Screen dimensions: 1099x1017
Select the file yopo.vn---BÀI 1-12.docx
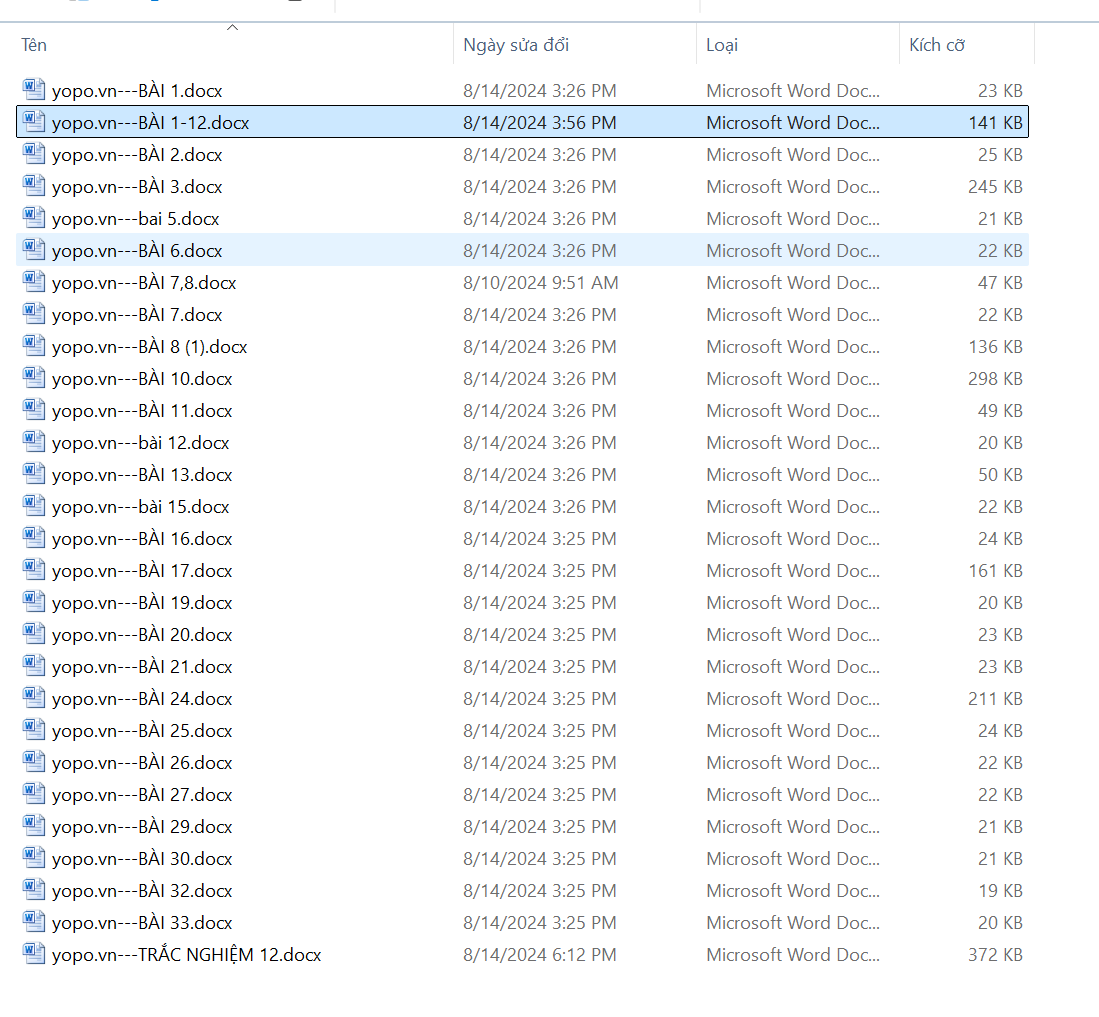click(150, 123)
